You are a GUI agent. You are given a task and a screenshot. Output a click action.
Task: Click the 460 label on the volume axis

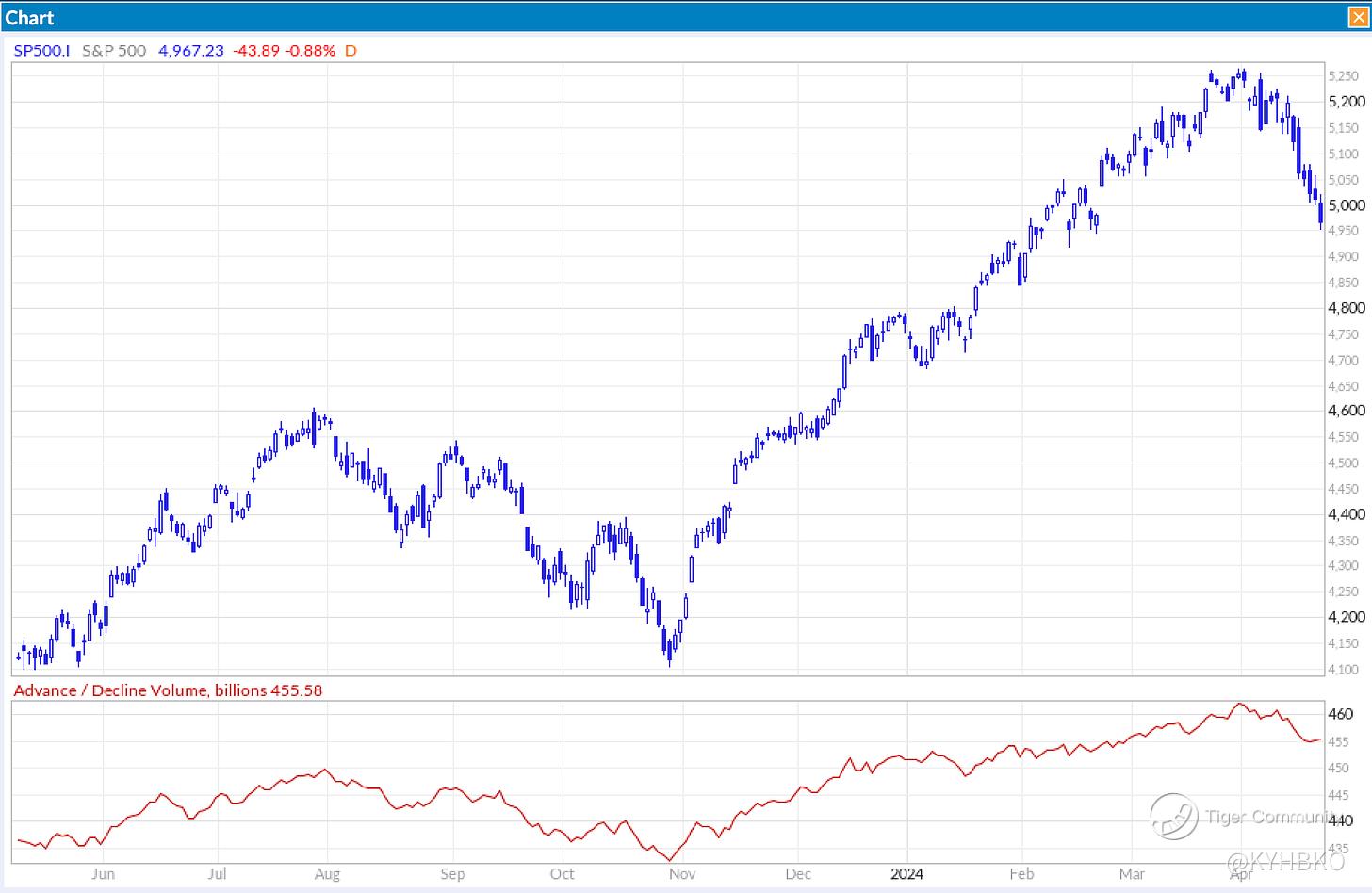[1340, 715]
